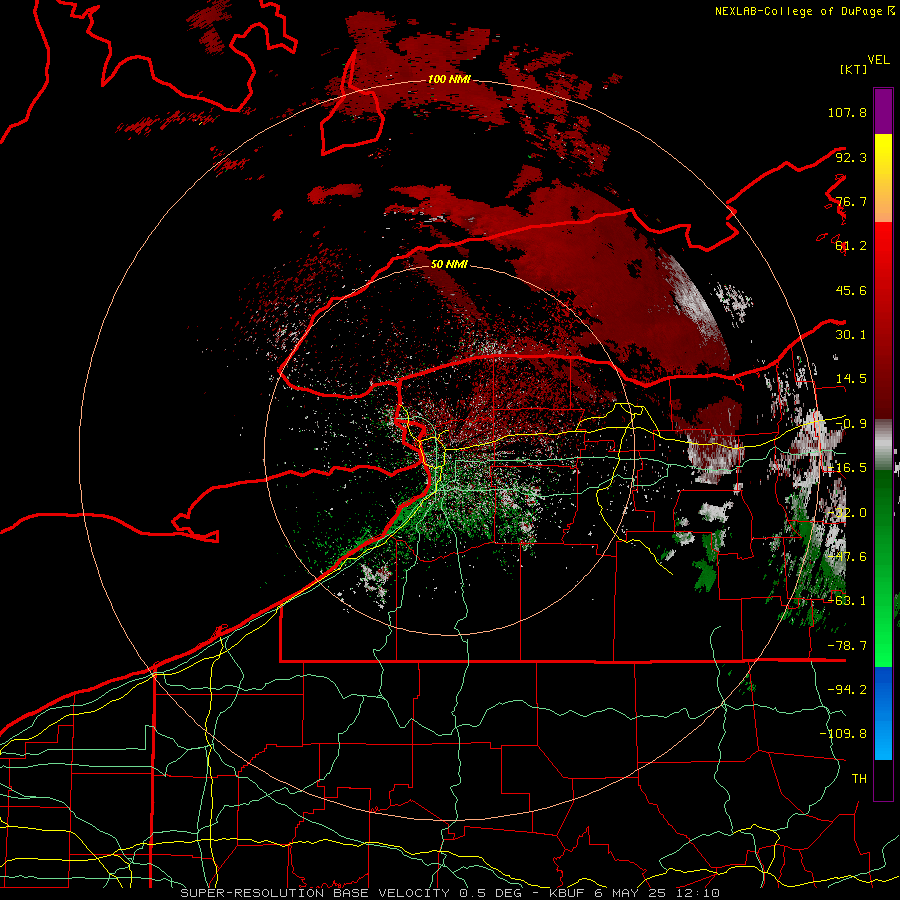Click the 76.7 velocity scale value
Image resolution: width=900 pixels, height=900 pixels.
coord(851,201)
